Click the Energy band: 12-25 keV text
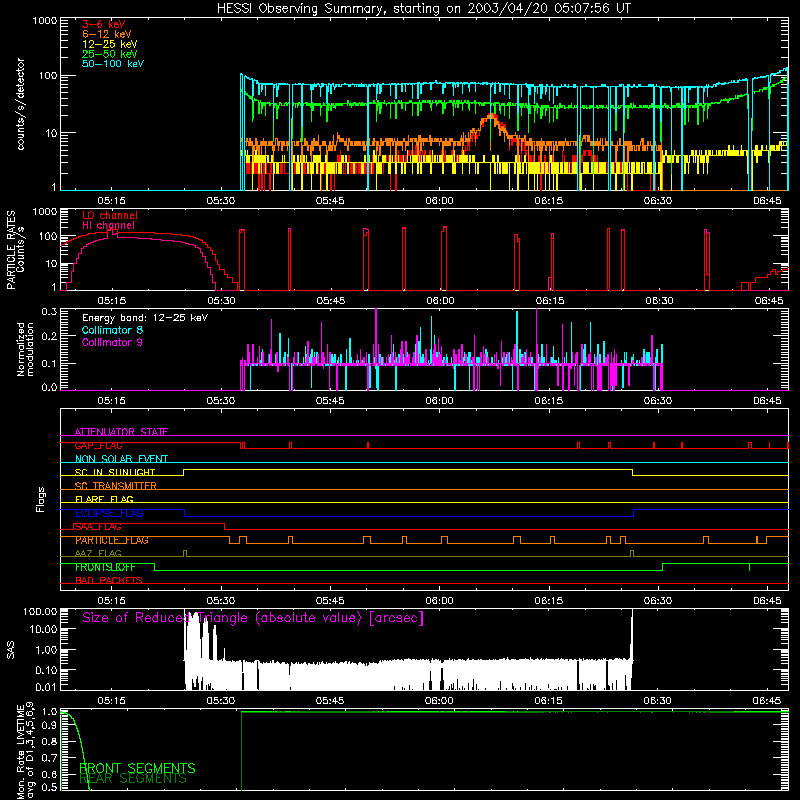The image size is (800, 800). click(x=145, y=318)
